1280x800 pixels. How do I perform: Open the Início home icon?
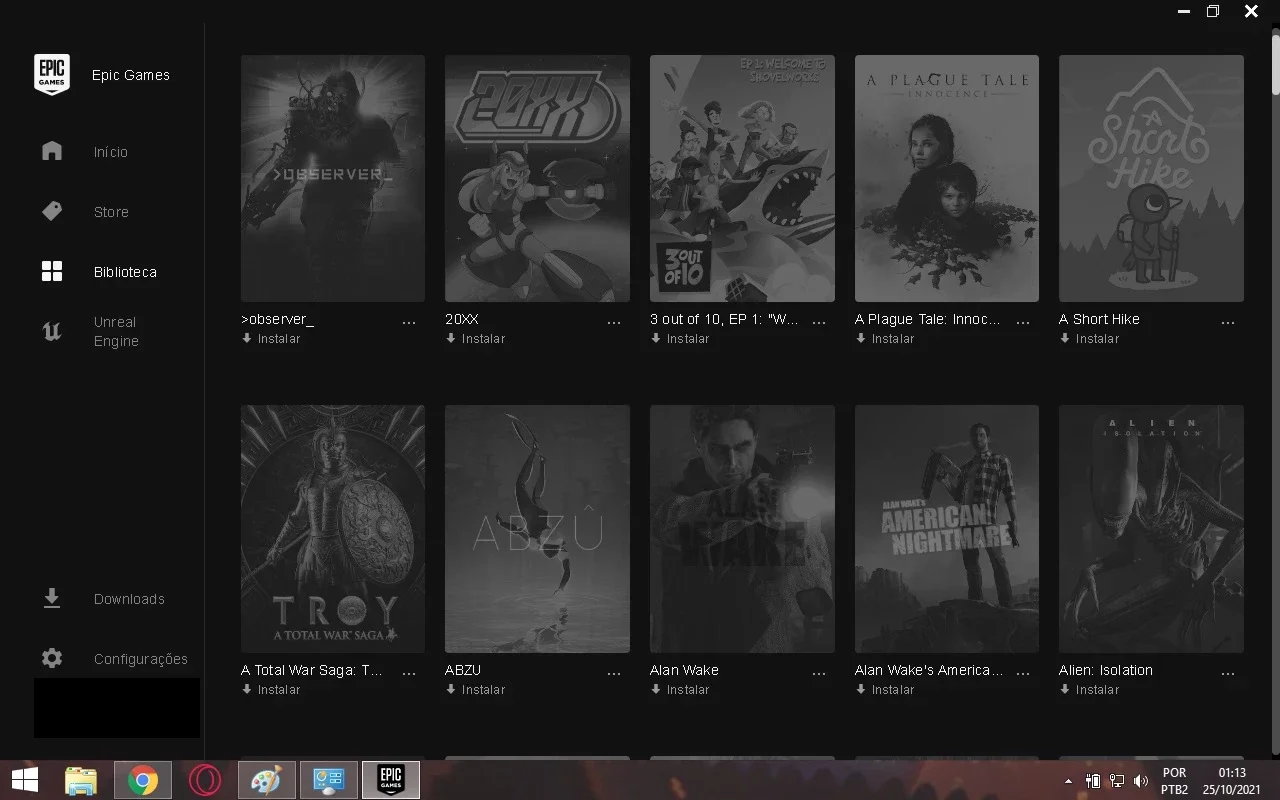pos(52,151)
